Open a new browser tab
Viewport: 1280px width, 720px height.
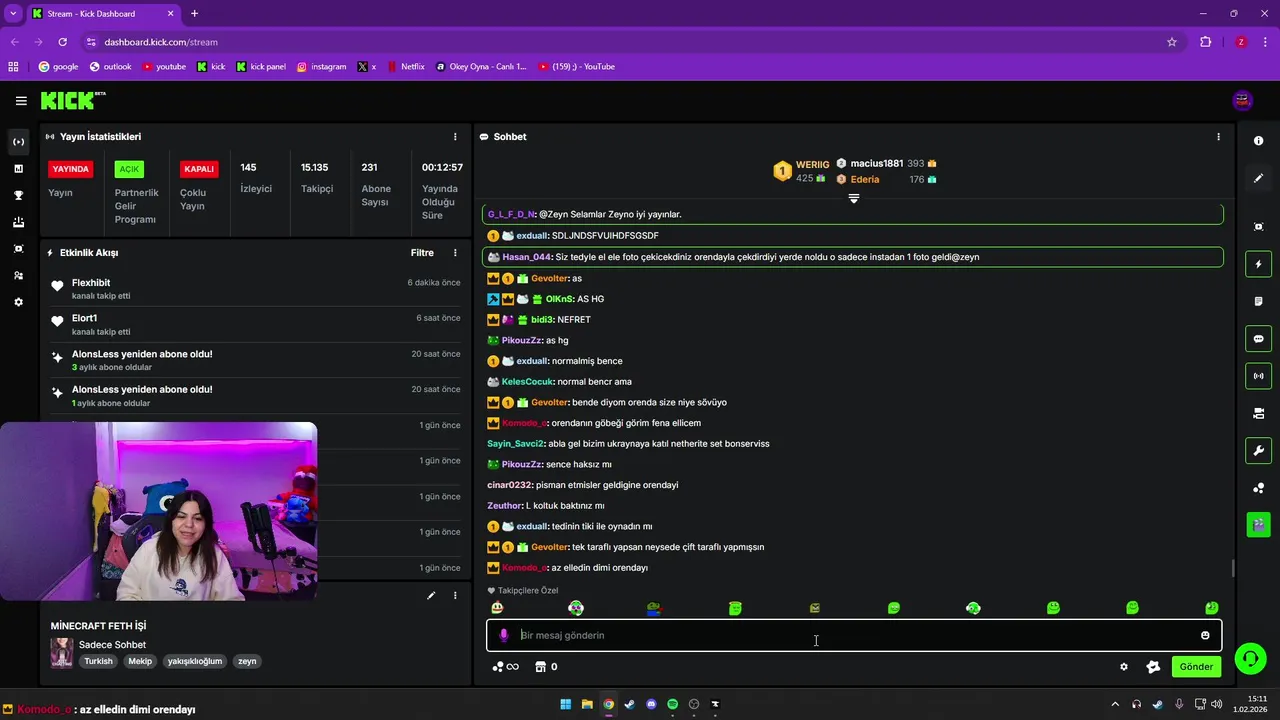tap(194, 14)
